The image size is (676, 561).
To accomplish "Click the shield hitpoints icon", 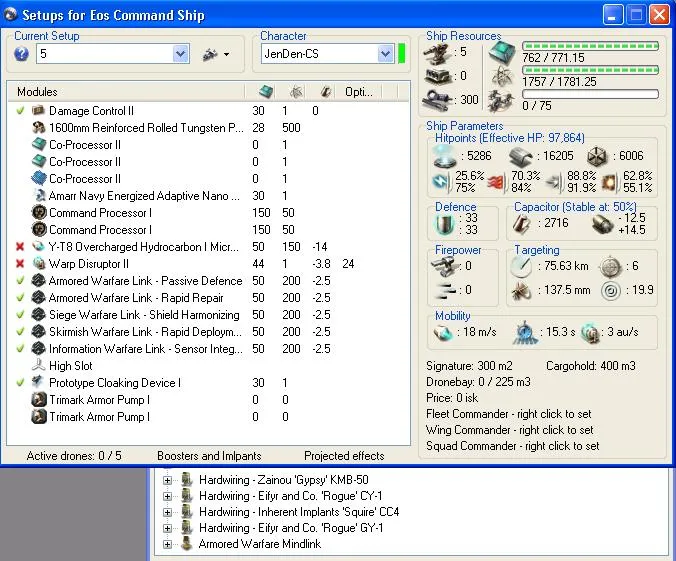I will point(445,156).
